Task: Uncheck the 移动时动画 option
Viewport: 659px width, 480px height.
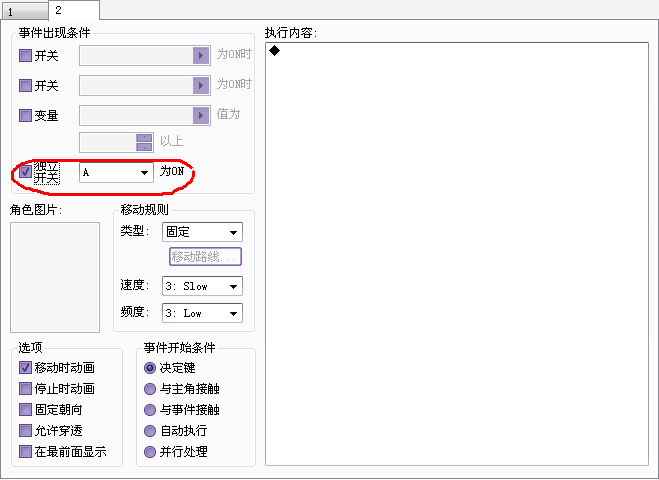Action: (25, 367)
